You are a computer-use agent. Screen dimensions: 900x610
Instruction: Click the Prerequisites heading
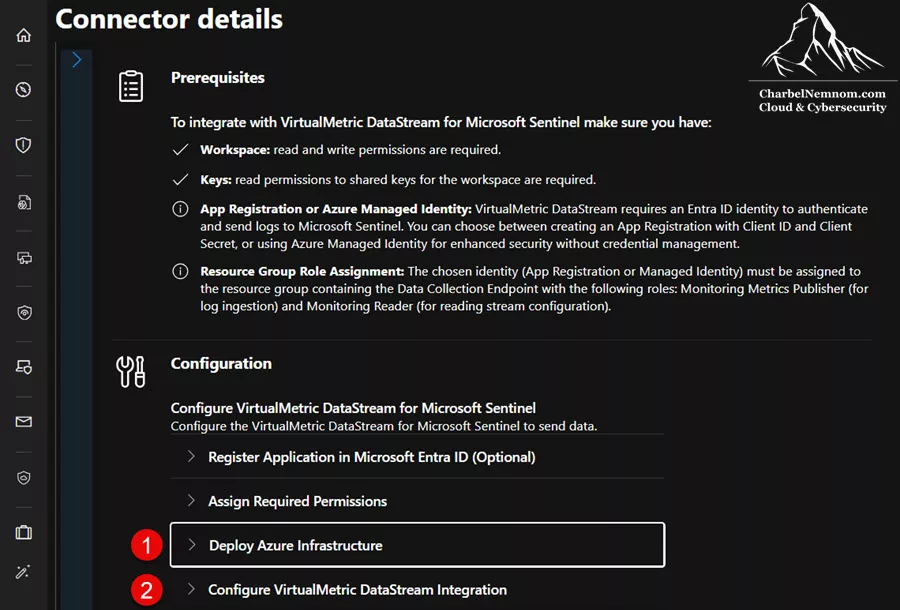218,77
